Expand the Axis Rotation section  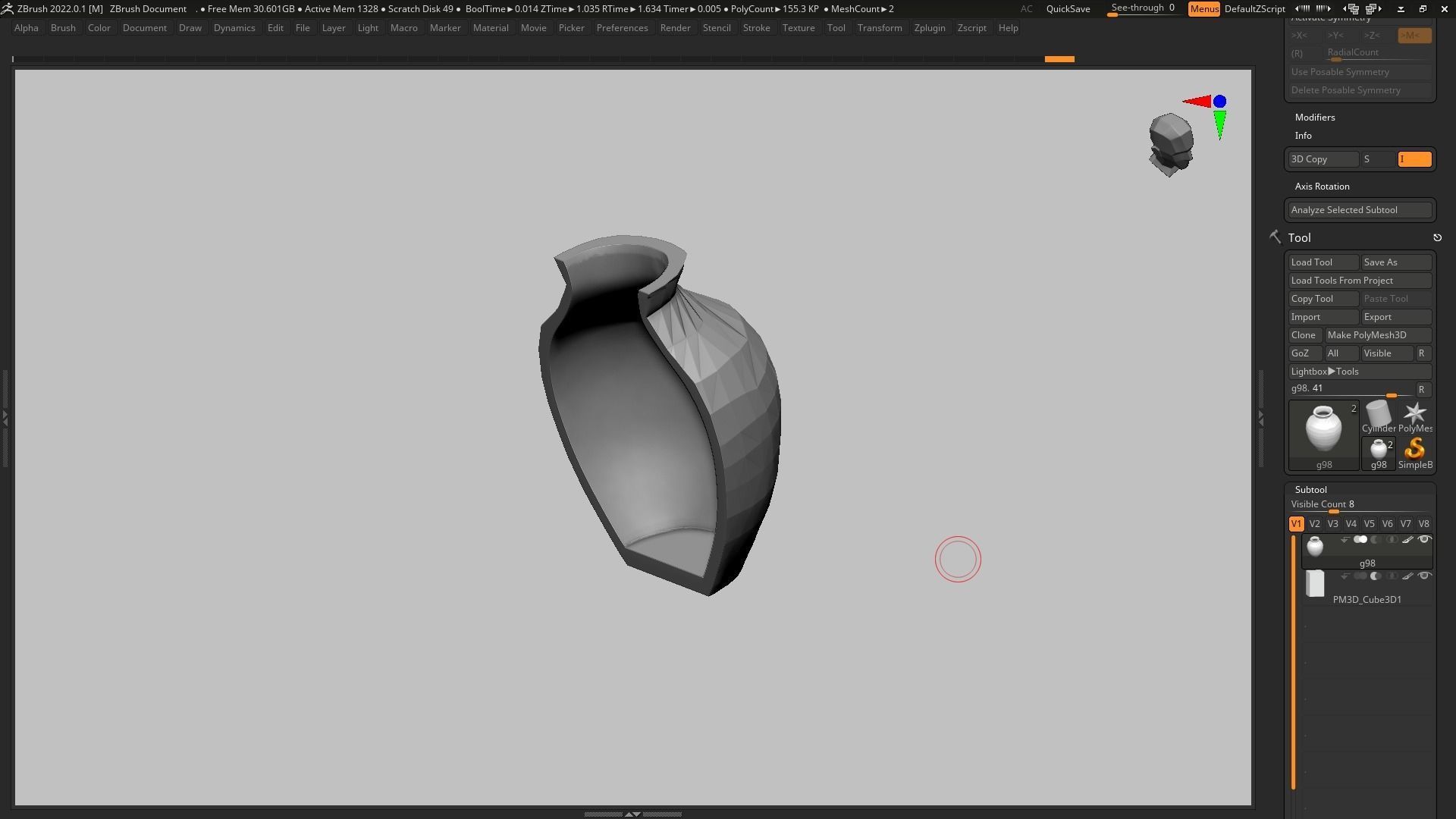pos(1322,187)
